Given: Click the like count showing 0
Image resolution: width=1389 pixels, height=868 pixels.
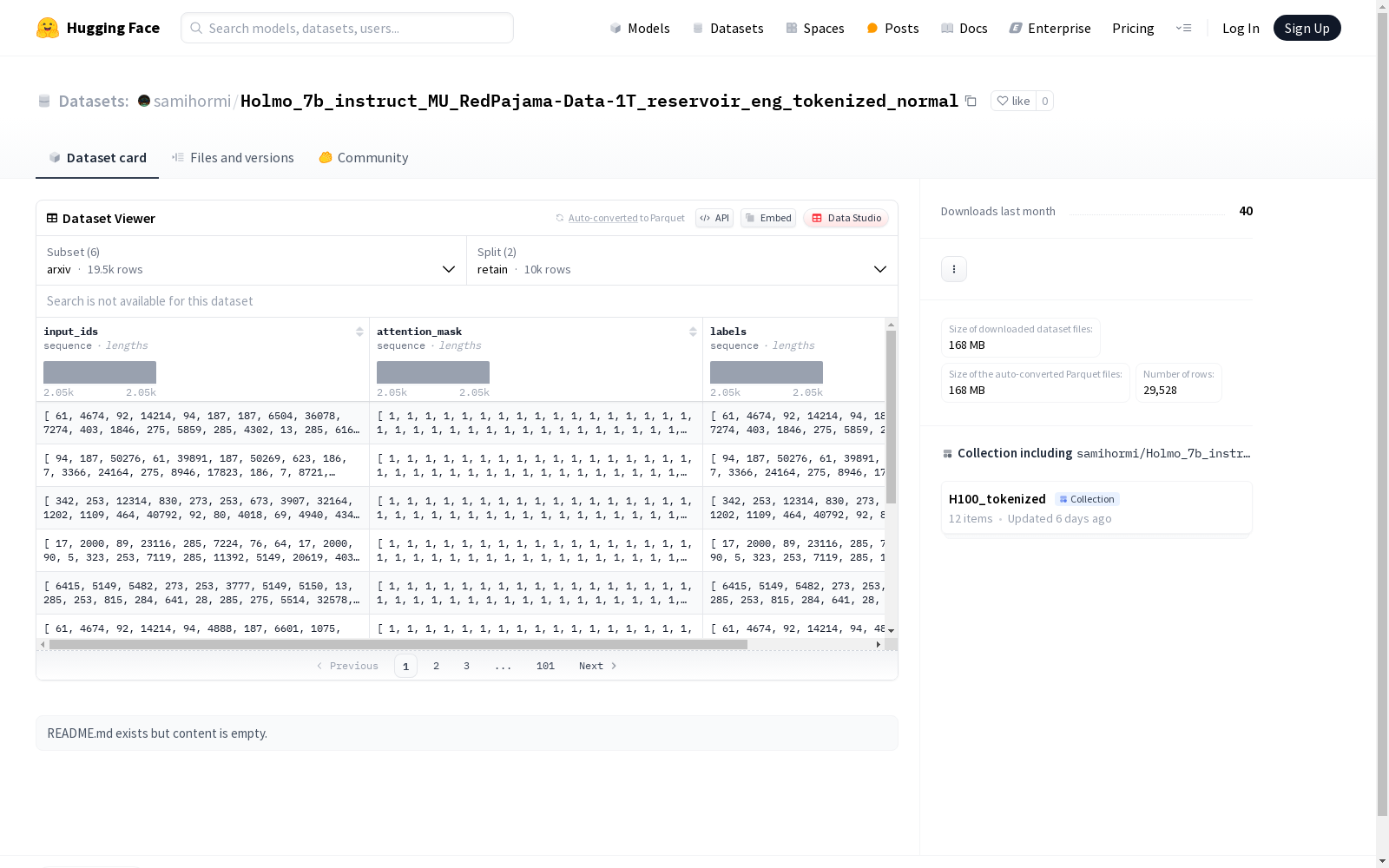Looking at the screenshot, I should [x=1044, y=101].
